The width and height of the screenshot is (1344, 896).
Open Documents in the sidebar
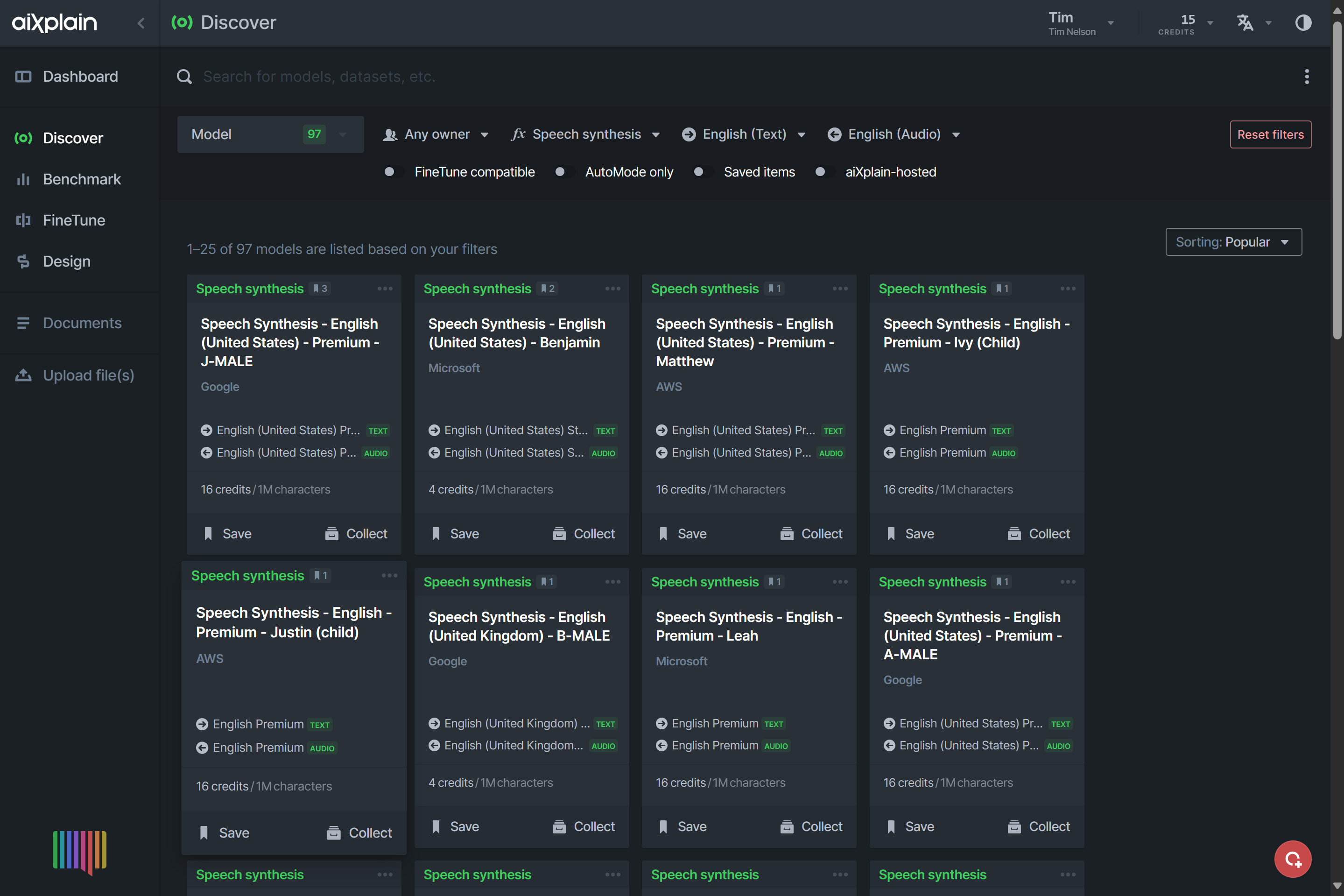(80, 323)
